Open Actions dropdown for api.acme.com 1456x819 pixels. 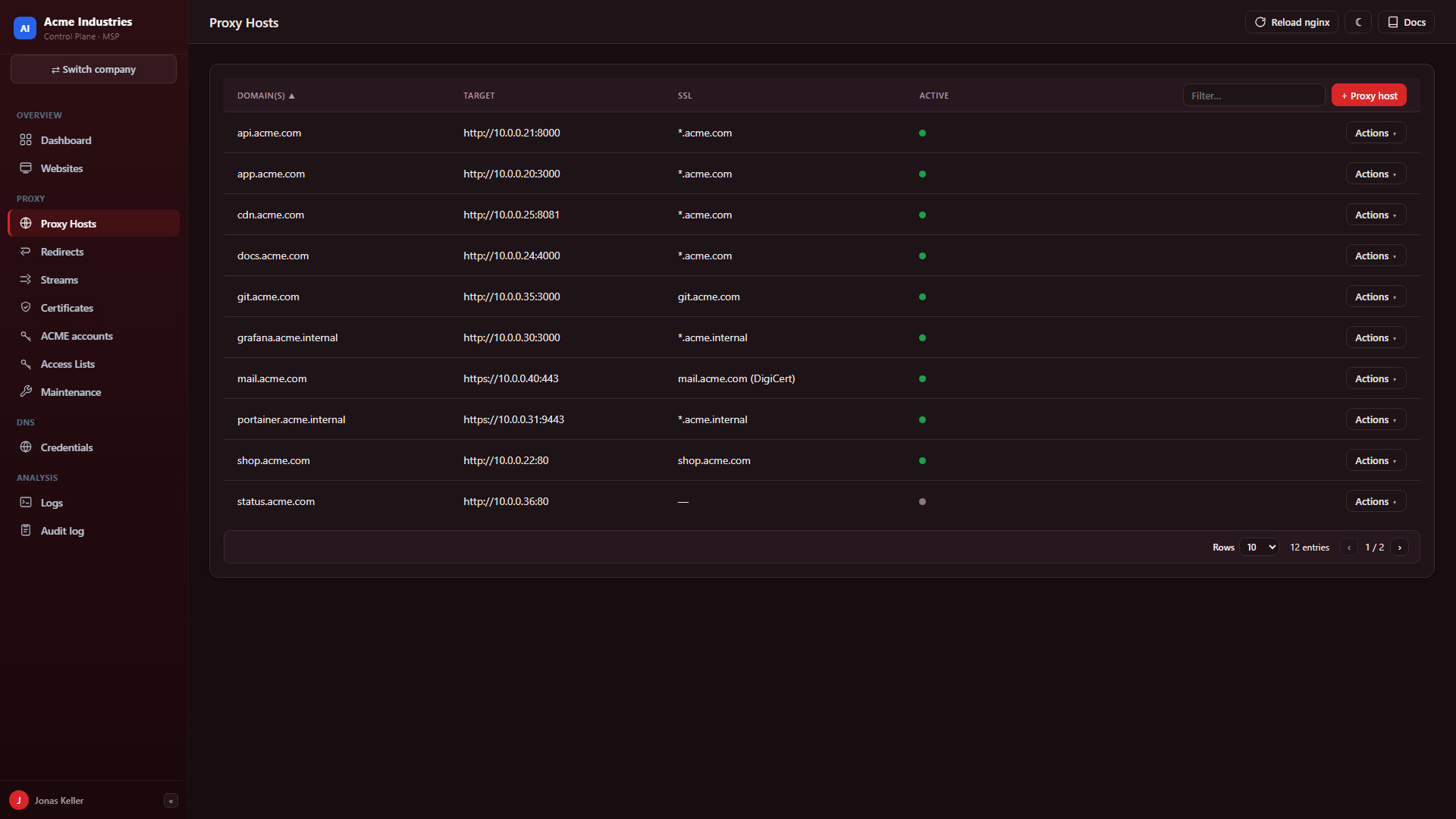pos(1376,133)
